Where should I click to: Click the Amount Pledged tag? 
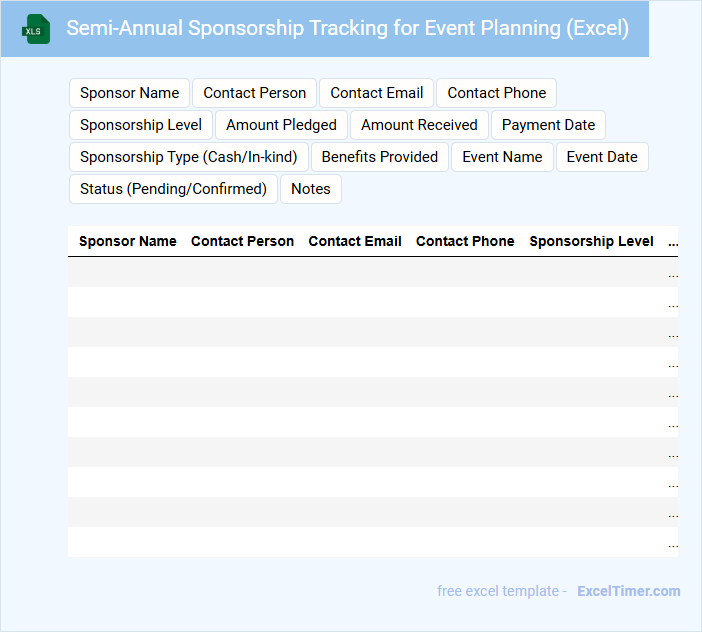pos(281,125)
